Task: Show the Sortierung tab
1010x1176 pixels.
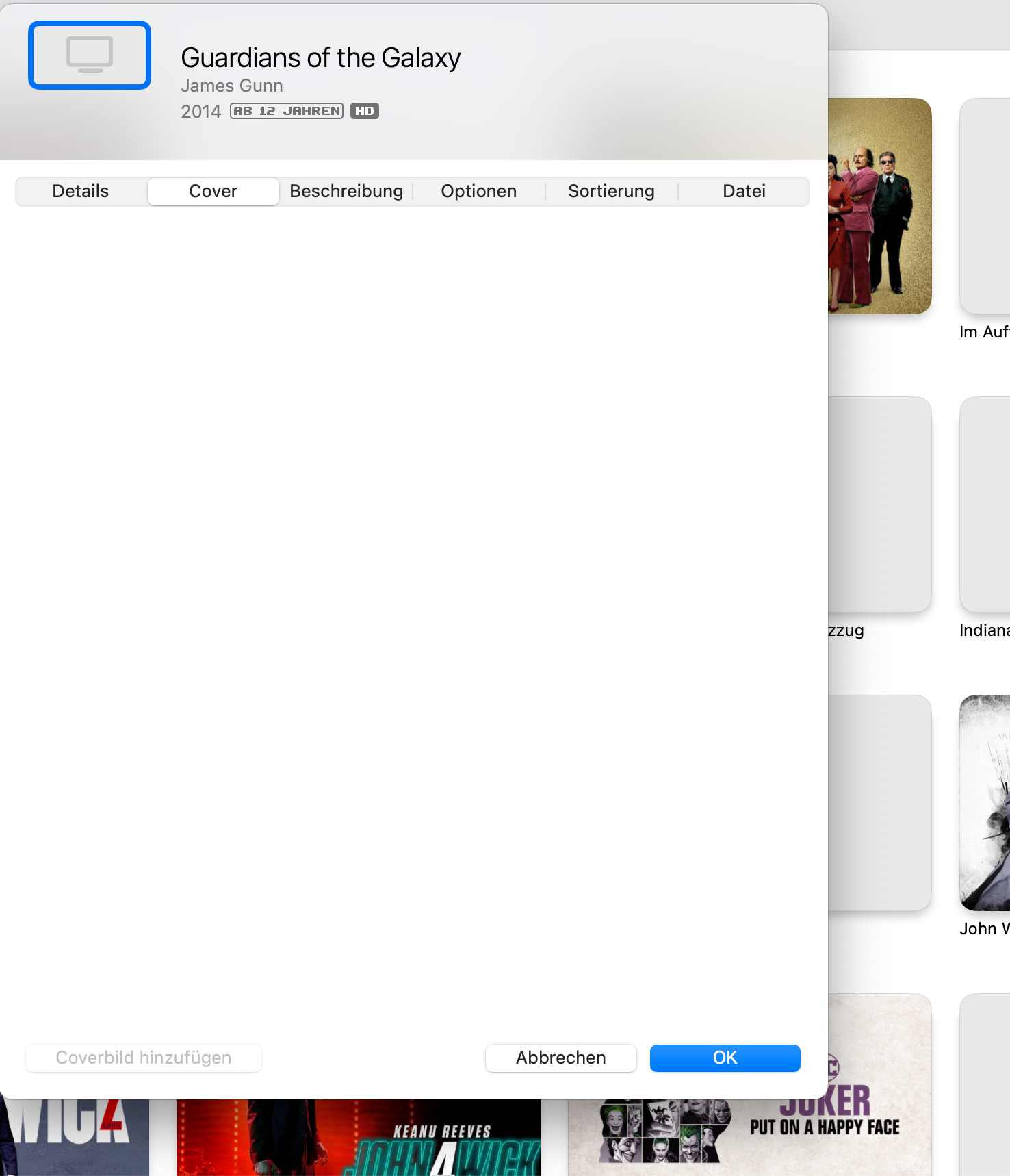Action: point(612,191)
